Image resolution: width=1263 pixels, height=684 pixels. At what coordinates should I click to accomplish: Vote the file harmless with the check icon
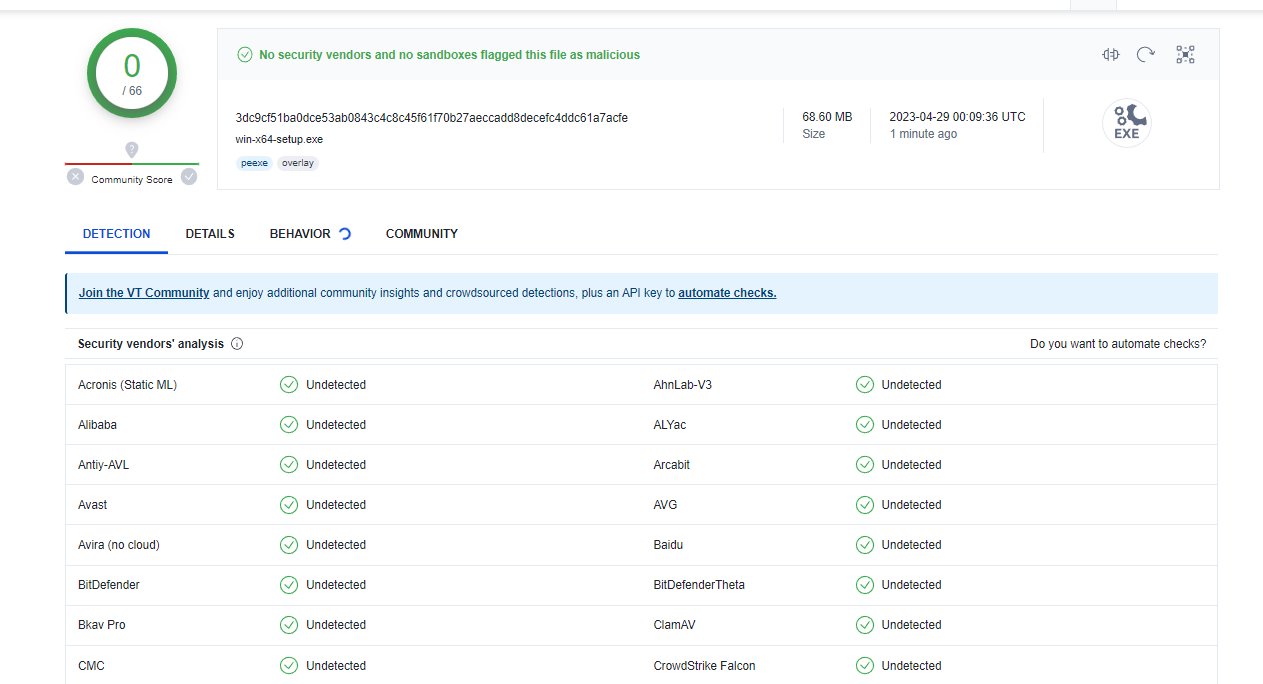click(x=189, y=176)
